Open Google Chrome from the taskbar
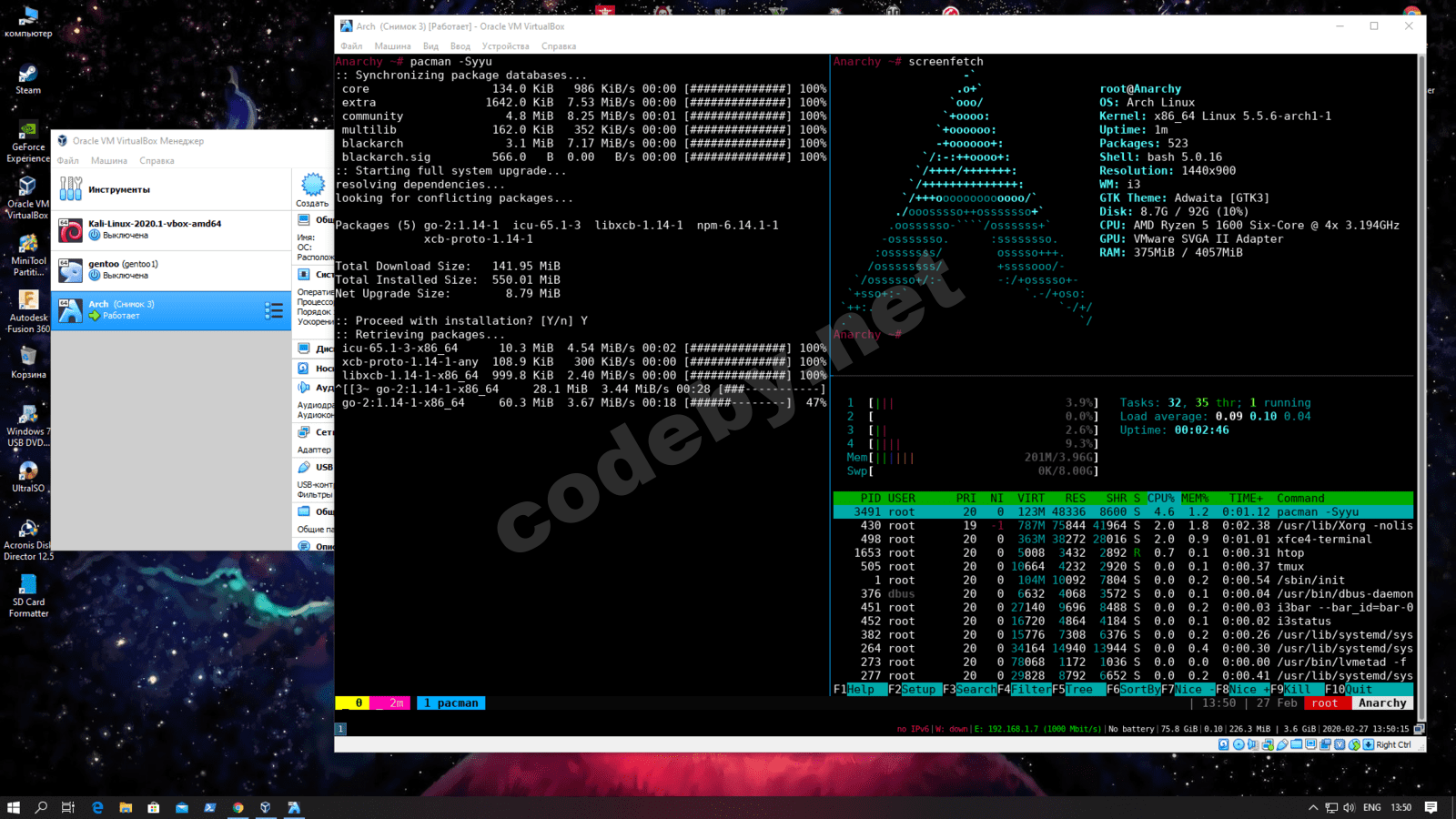This screenshot has width=1456, height=819. coord(238,807)
